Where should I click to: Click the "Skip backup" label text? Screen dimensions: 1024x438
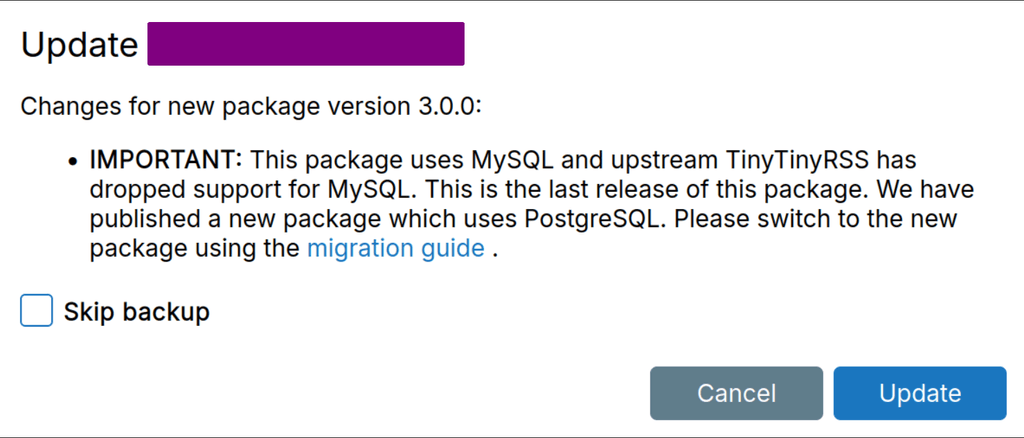tap(137, 311)
